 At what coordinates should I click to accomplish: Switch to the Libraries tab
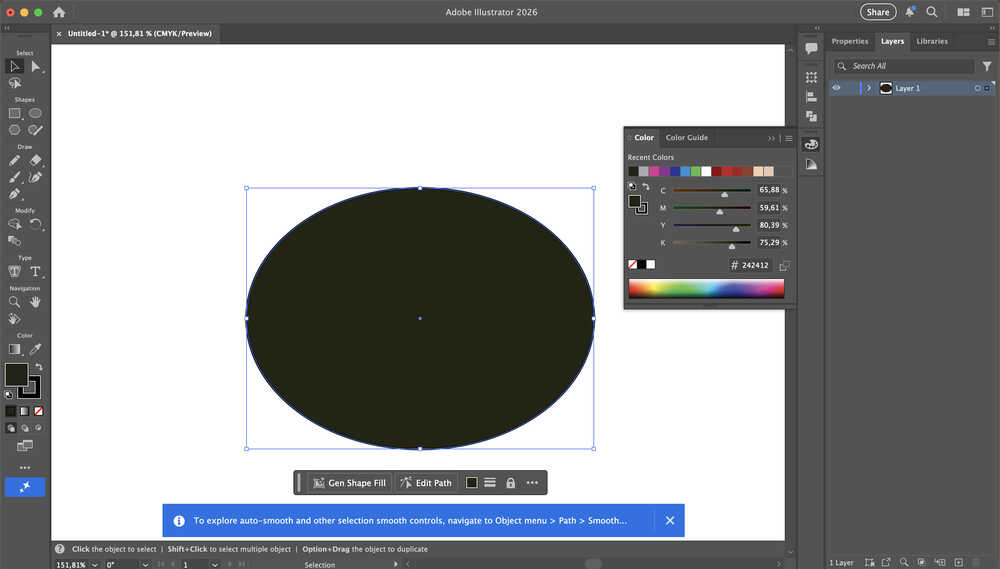click(x=932, y=41)
